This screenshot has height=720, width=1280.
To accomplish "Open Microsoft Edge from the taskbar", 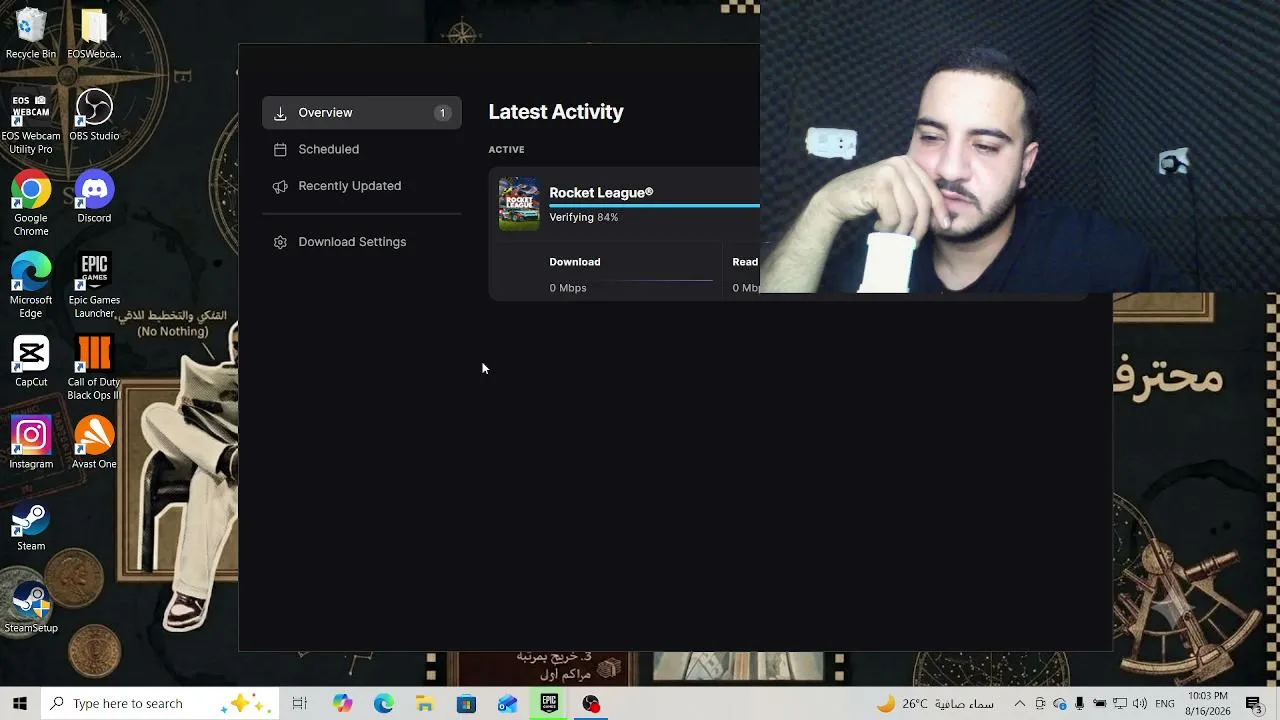I will pos(384,704).
